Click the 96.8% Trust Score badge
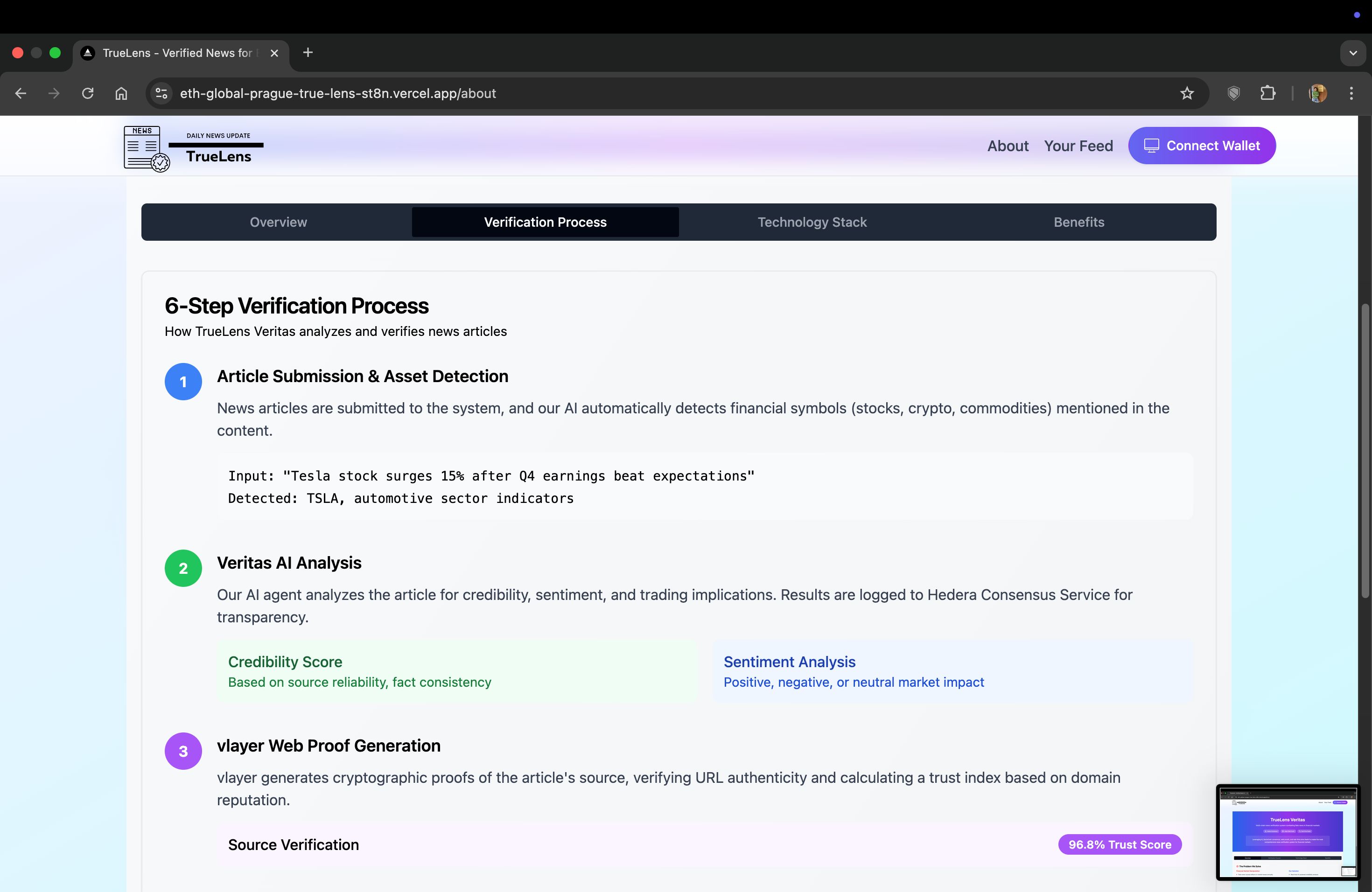This screenshot has height=892, width=1372. (x=1120, y=845)
